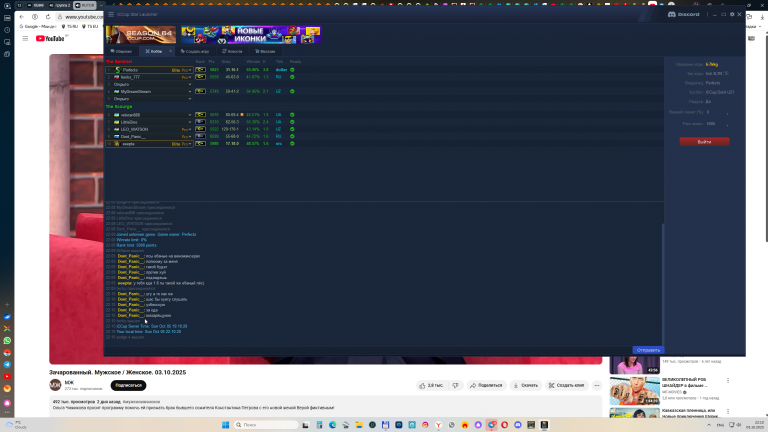The height and width of the screenshot is (432, 768).
Task: Open Discord from the launcher title bar
Action: (x=684, y=14)
